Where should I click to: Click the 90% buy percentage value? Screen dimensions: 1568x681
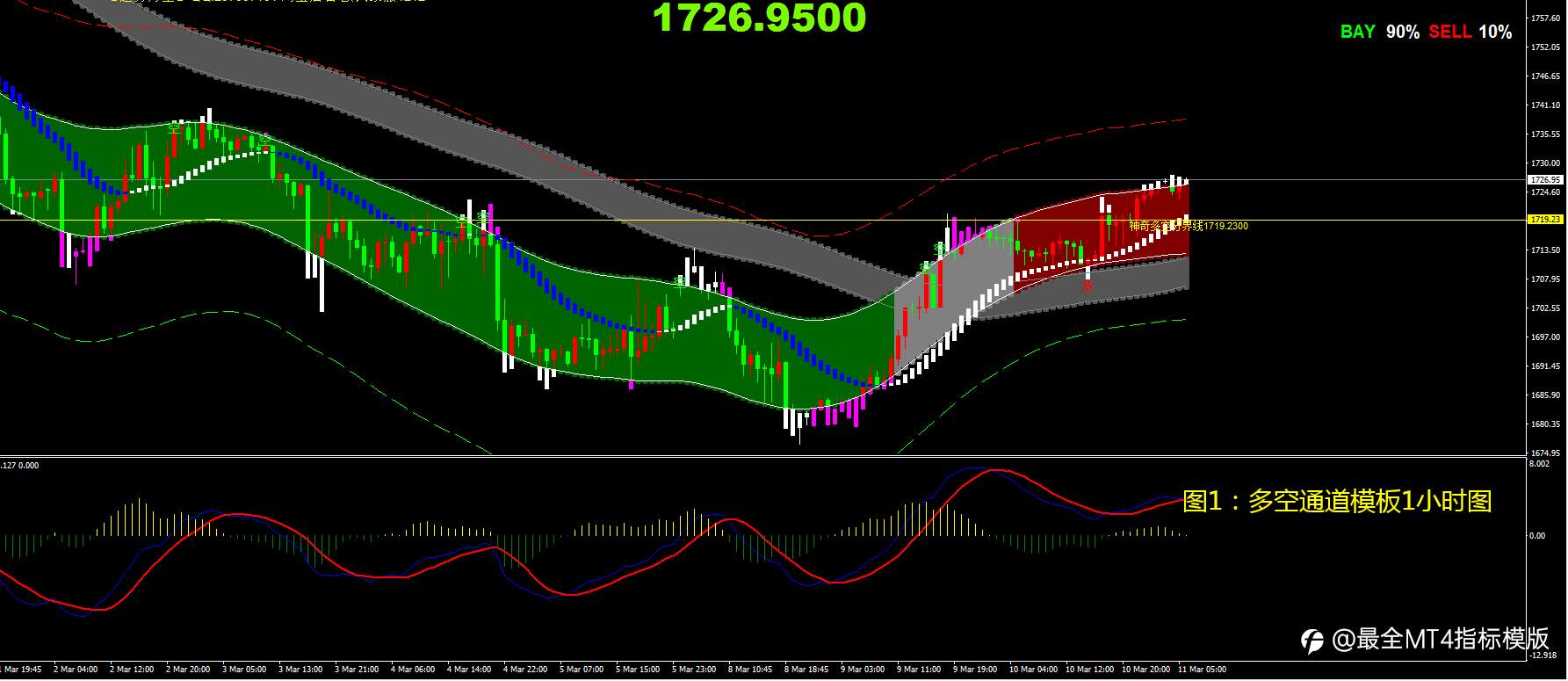pos(1403,32)
